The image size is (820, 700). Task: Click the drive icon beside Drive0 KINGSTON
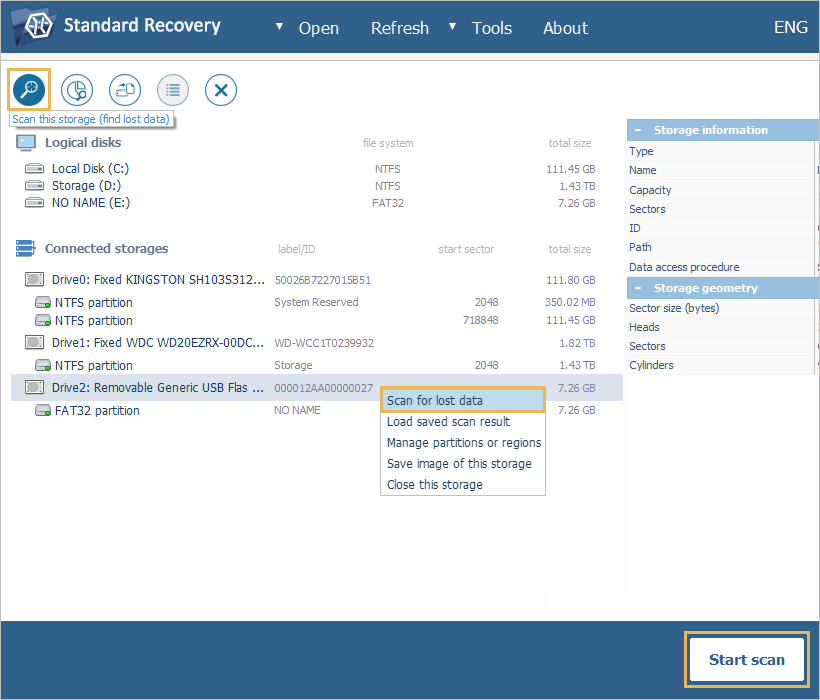pyautogui.click(x=33, y=278)
